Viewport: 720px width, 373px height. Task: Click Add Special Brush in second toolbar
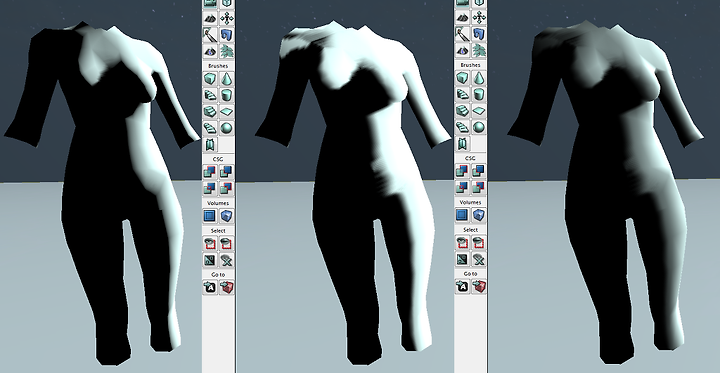point(462,215)
